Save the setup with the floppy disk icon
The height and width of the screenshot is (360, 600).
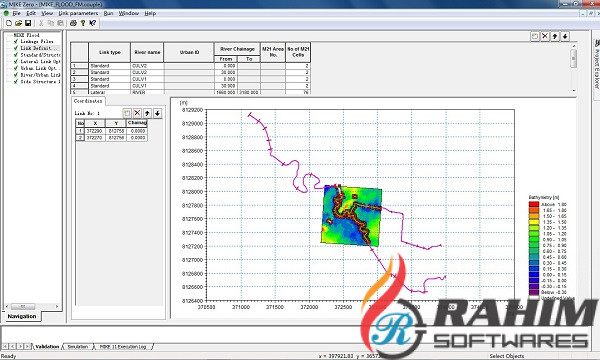click(x=28, y=23)
